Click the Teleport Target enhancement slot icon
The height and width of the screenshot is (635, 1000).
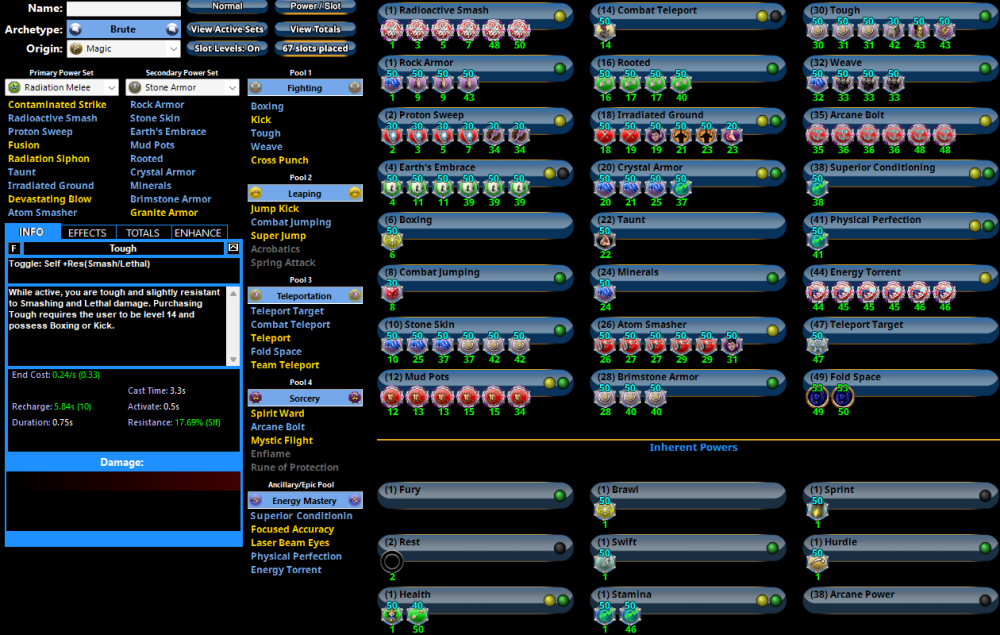click(818, 343)
